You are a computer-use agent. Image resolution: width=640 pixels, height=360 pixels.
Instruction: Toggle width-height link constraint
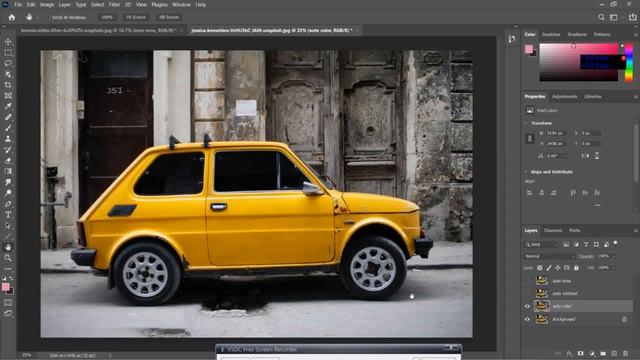[x=530, y=138]
